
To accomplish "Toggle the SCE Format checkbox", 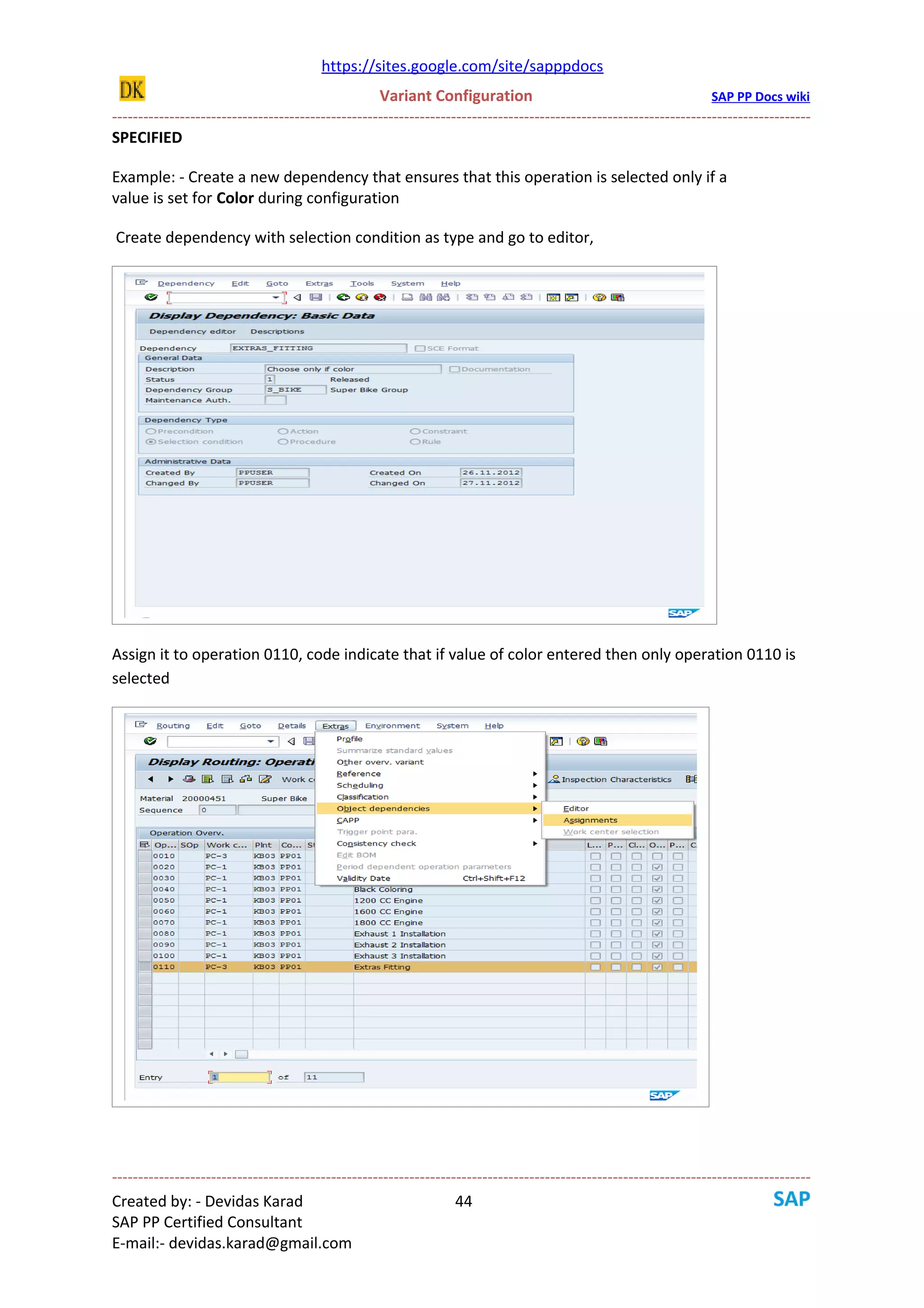I will (x=420, y=348).
